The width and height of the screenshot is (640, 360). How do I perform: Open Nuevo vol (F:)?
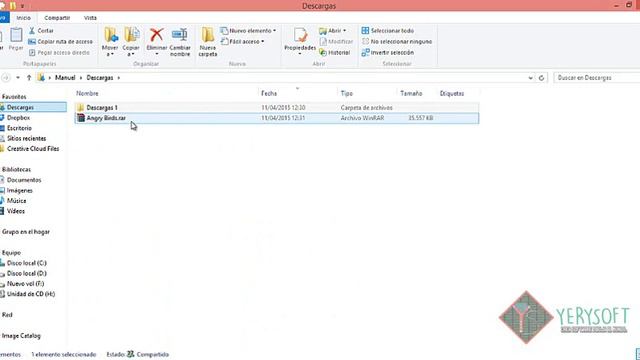[25, 284]
